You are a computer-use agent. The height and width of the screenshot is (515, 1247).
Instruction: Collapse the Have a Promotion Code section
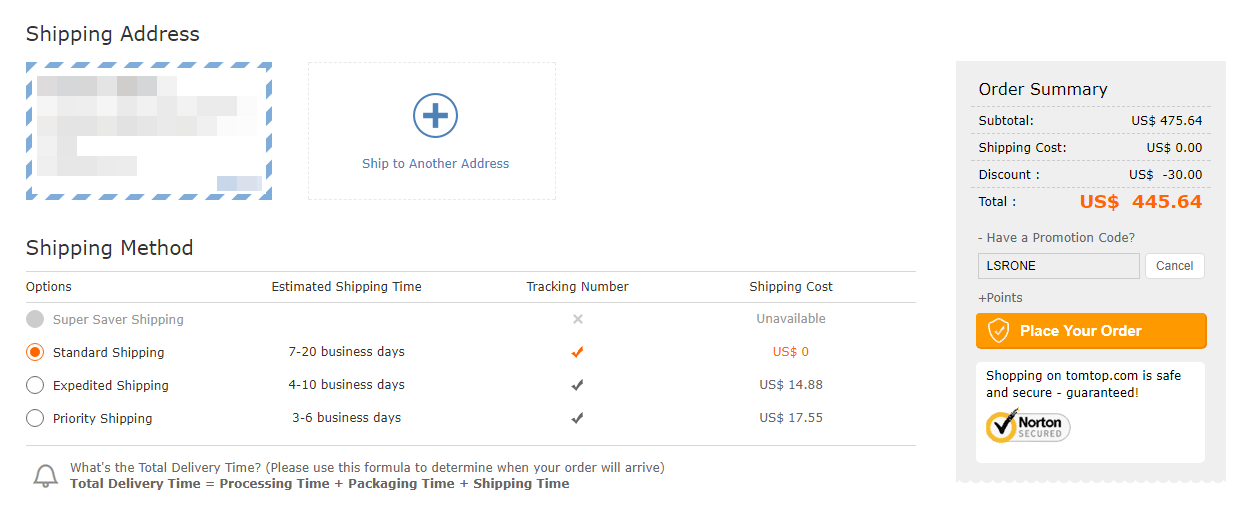tap(1056, 238)
